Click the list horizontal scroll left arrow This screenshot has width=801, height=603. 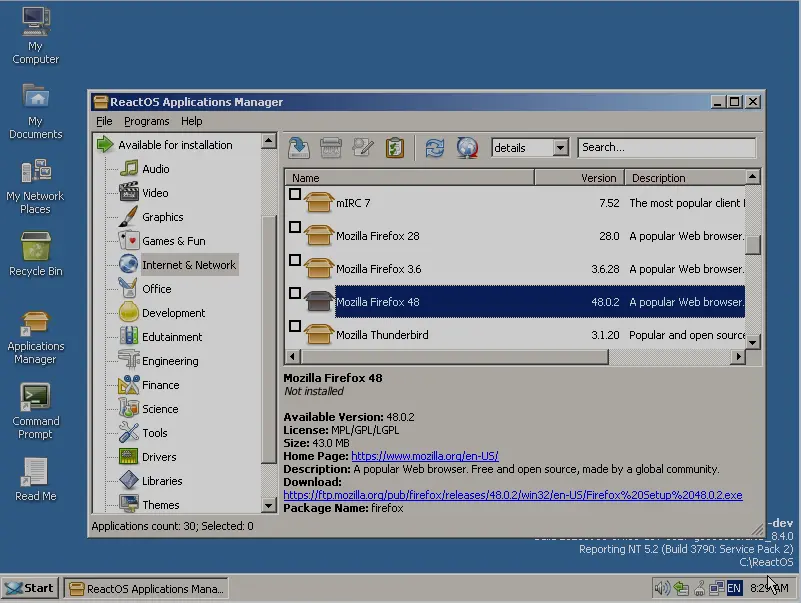(293, 357)
